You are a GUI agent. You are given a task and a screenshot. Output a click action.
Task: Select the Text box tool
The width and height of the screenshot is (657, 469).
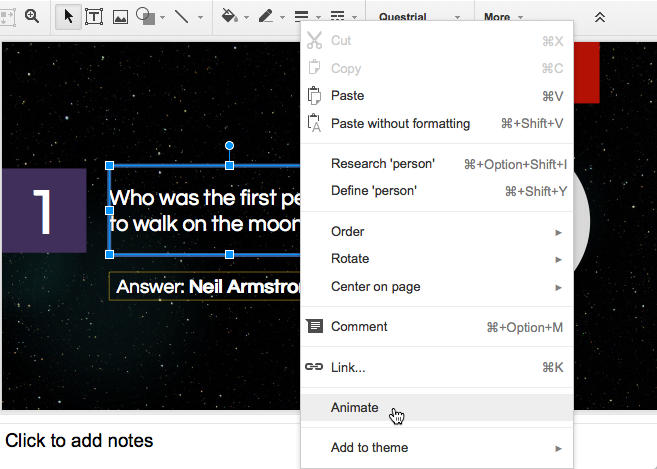click(x=94, y=17)
